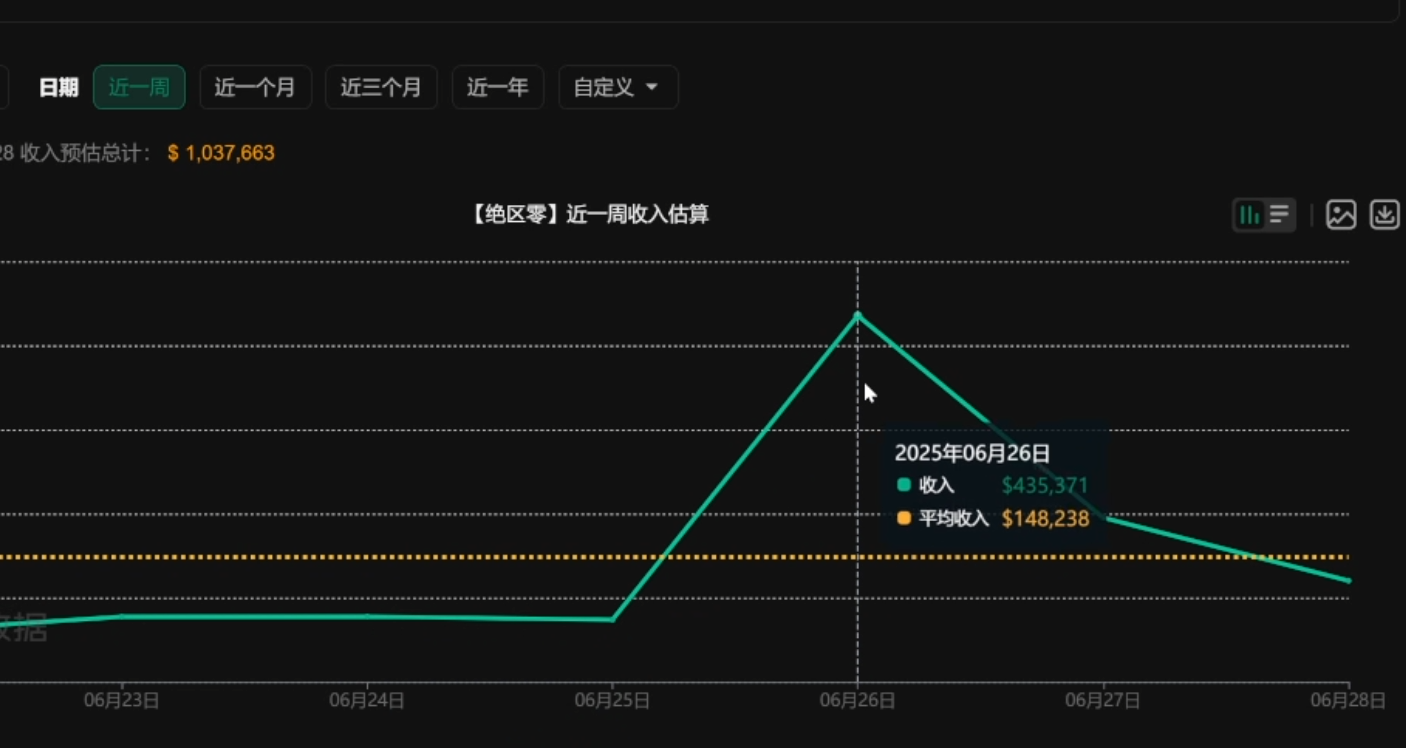Click the green 收入 legend dot in tooltip
The image size is (1406, 748).
(x=904, y=485)
